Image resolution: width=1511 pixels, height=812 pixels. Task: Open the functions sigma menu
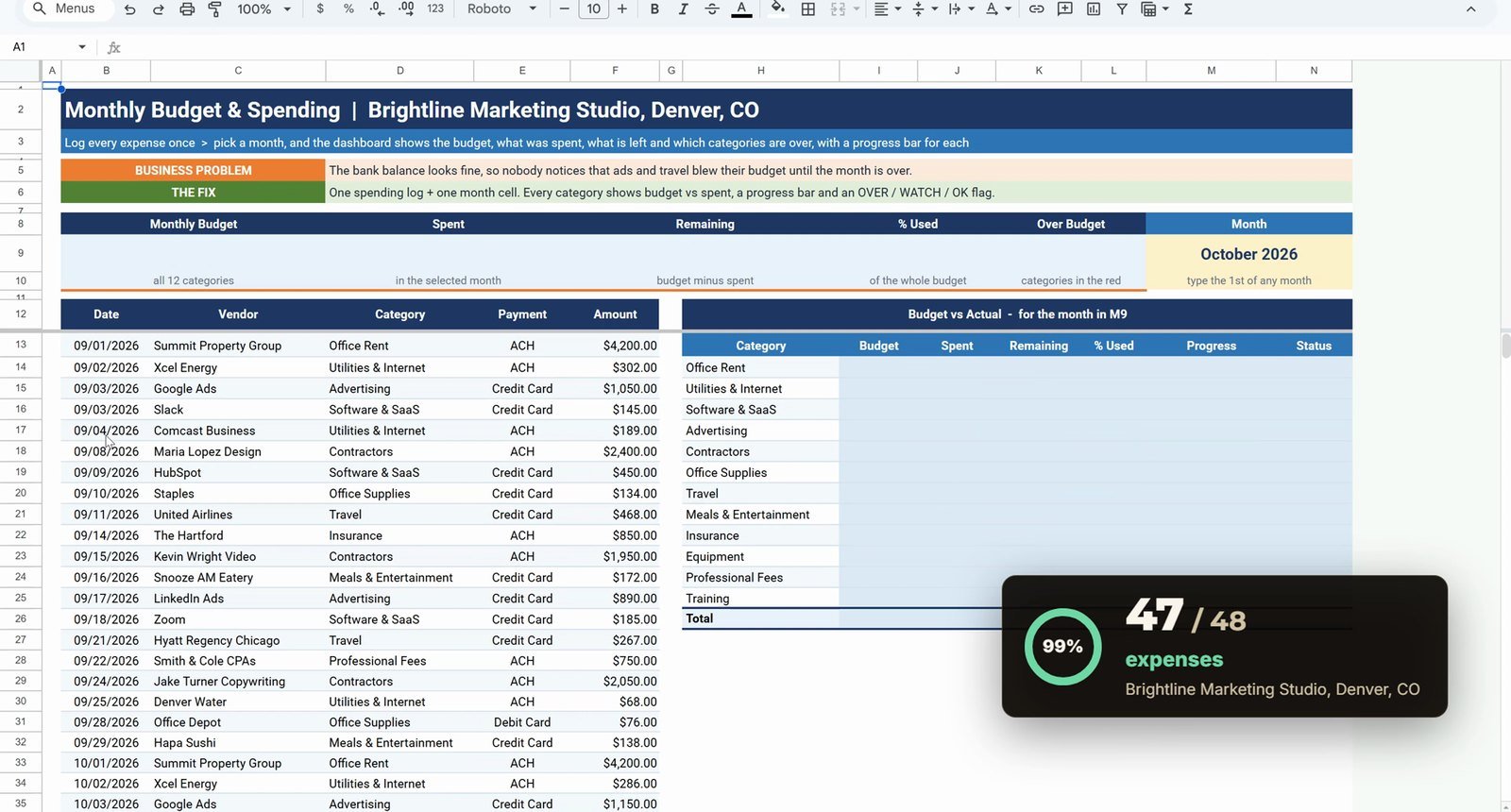(1188, 9)
